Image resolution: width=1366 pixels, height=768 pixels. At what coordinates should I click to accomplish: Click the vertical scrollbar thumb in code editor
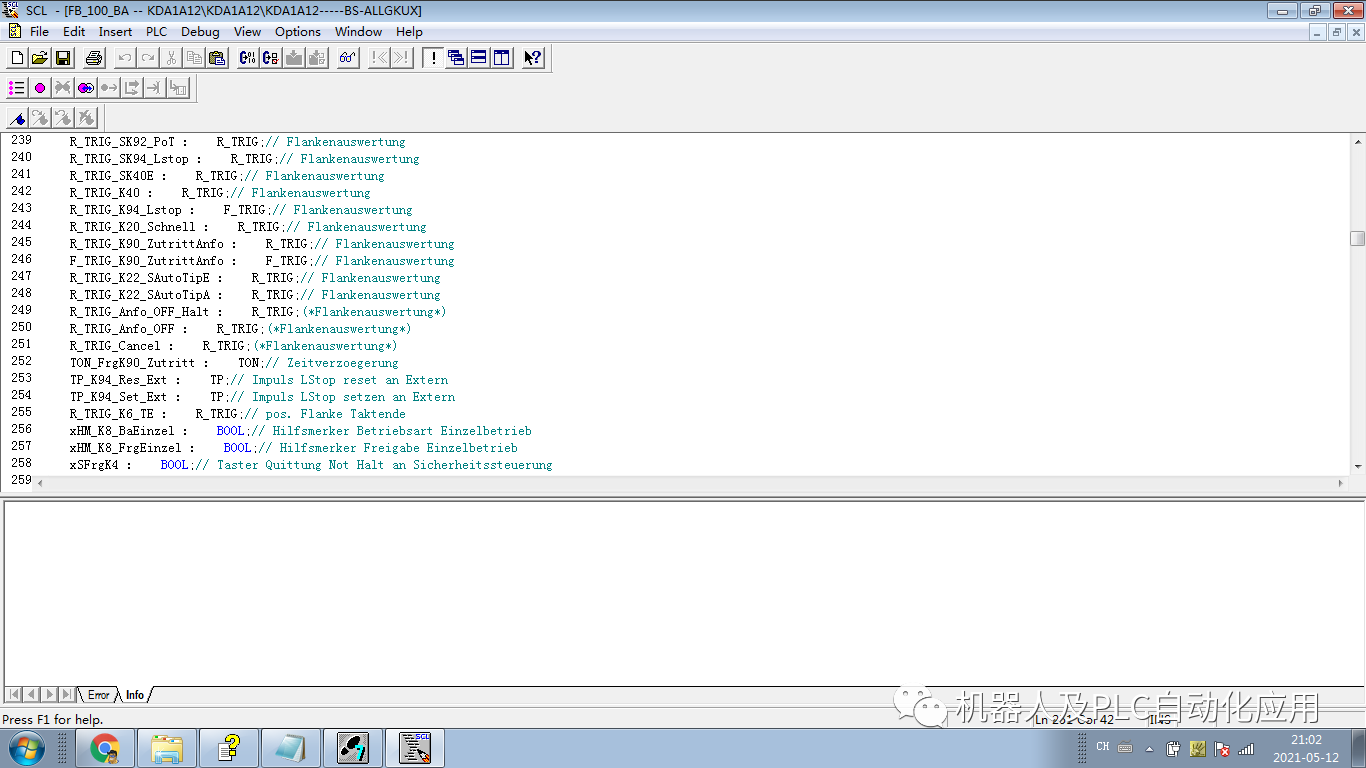1357,238
